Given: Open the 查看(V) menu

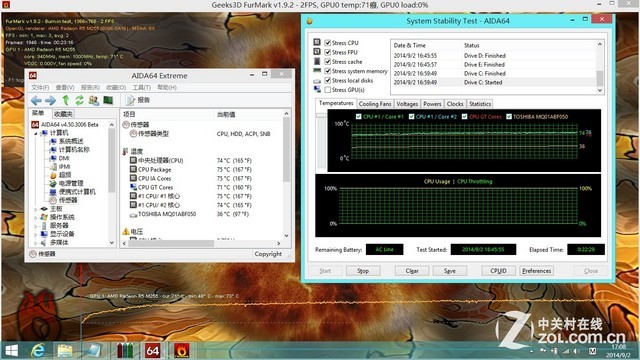Looking at the screenshot, I should (x=65, y=88).
